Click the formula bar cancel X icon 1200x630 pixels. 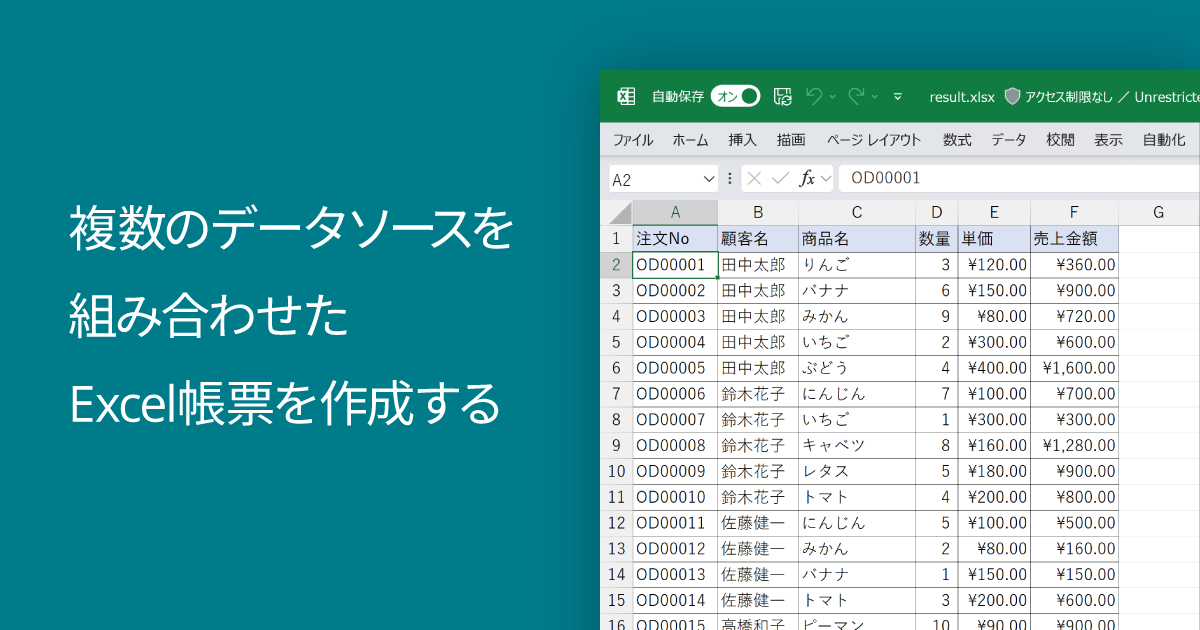point(755,179)
